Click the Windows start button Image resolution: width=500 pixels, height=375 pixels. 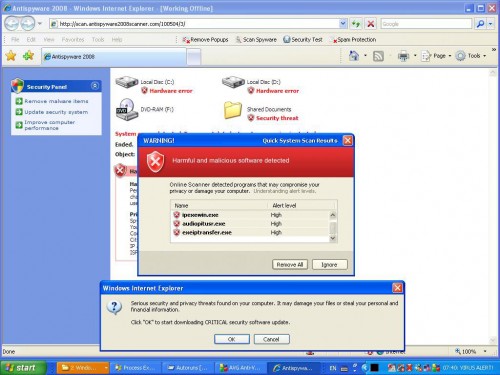coord(23,368)
